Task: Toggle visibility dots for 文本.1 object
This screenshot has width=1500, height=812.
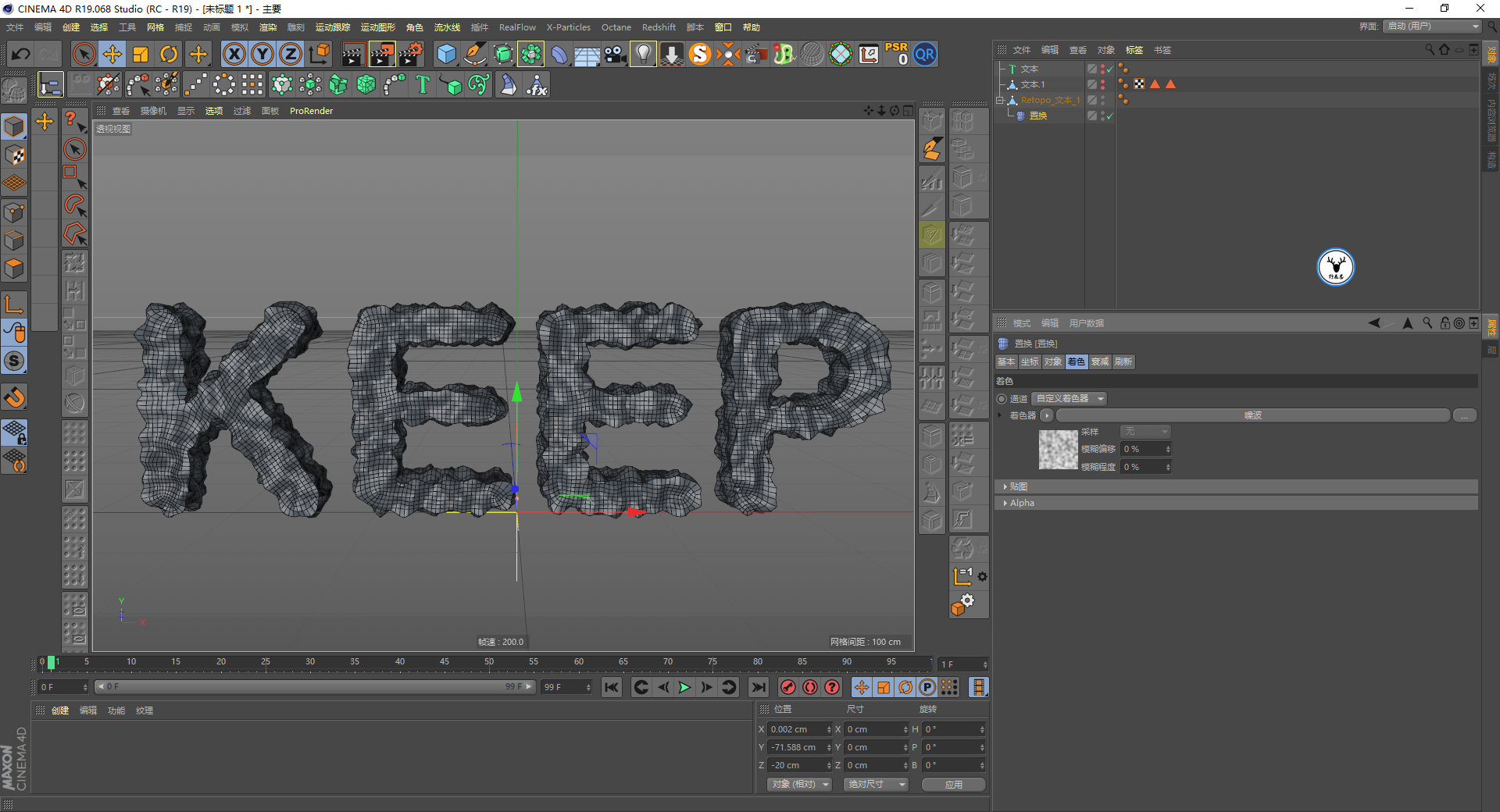Action: pyautogui.click(x=1102, y=84)
